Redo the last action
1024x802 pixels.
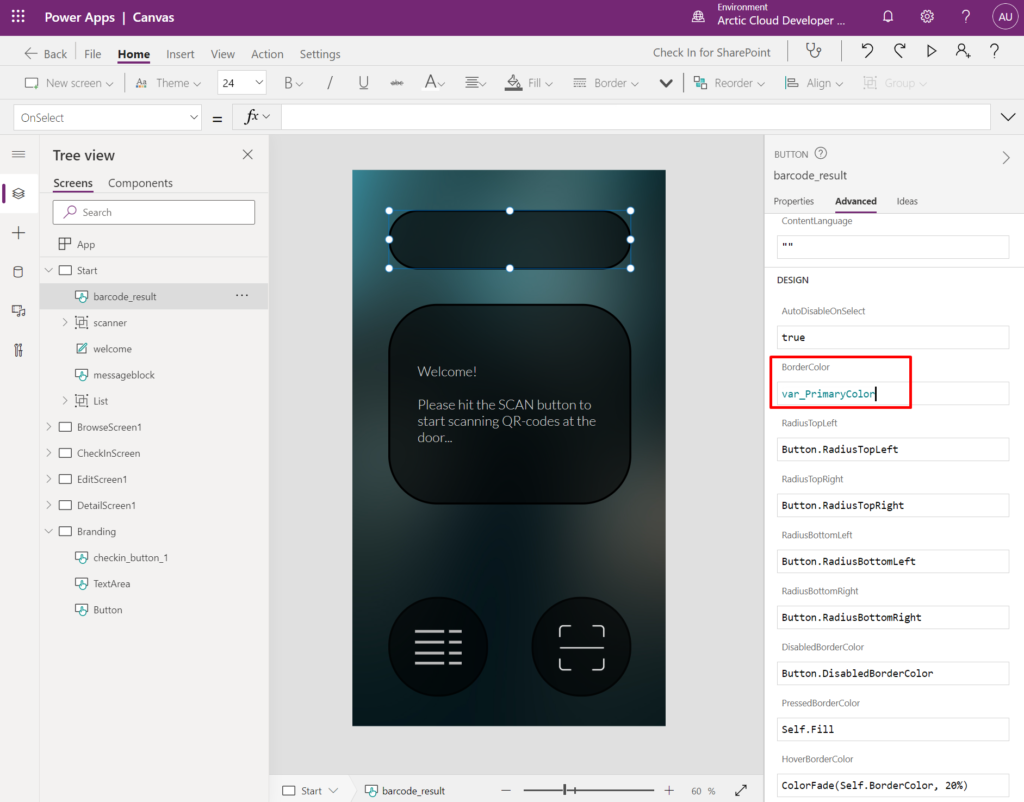click(x=899, y=51)
